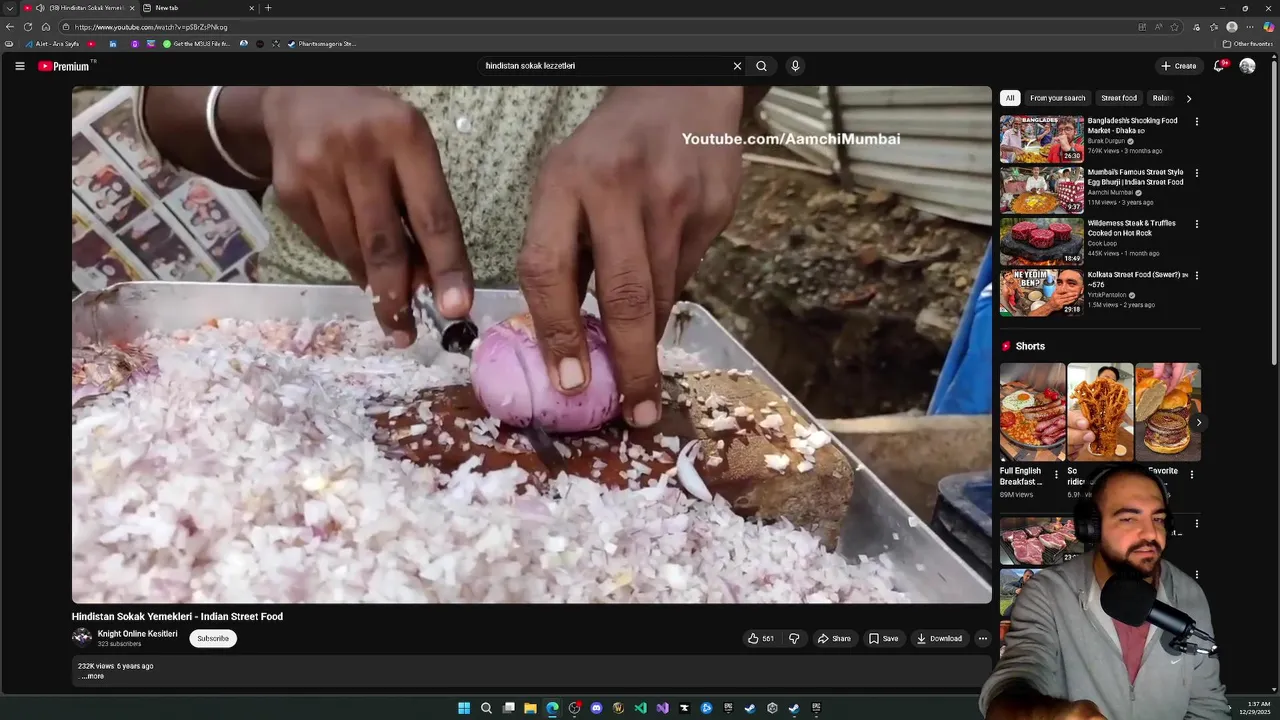Open the Copilot sidebar icon
This screenshot has height=720, width=1280.
1268,27
